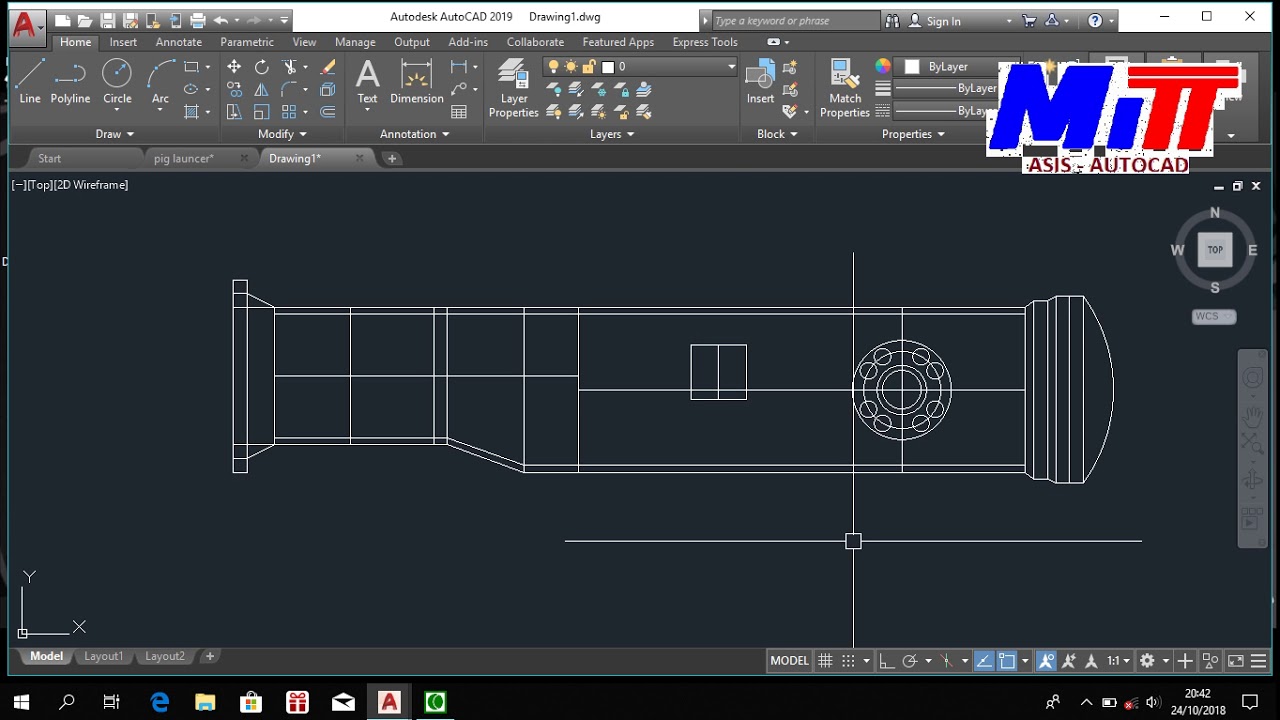Expand the Draw panel

click(115, 134)
